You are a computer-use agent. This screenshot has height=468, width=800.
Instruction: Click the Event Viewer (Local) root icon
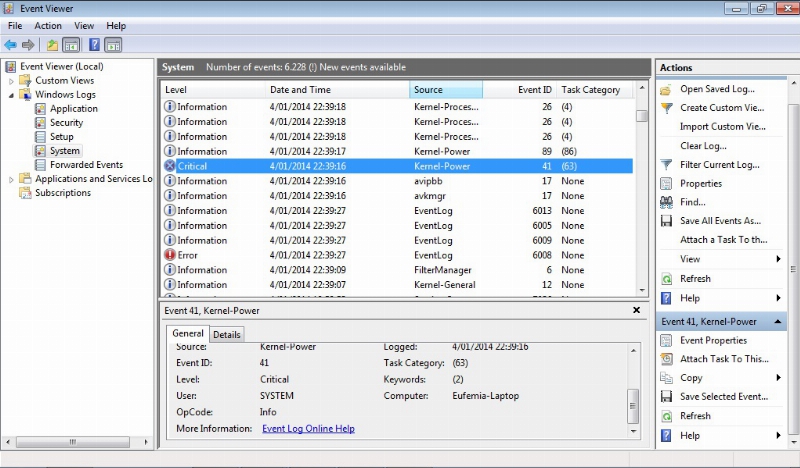(11, 66)
